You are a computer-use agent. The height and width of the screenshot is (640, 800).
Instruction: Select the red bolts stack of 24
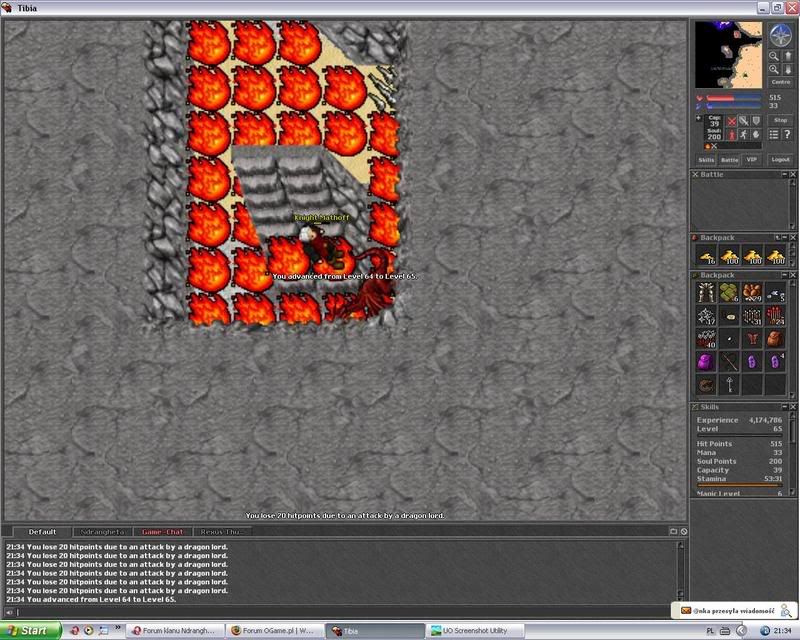click(x=775, y=316)
